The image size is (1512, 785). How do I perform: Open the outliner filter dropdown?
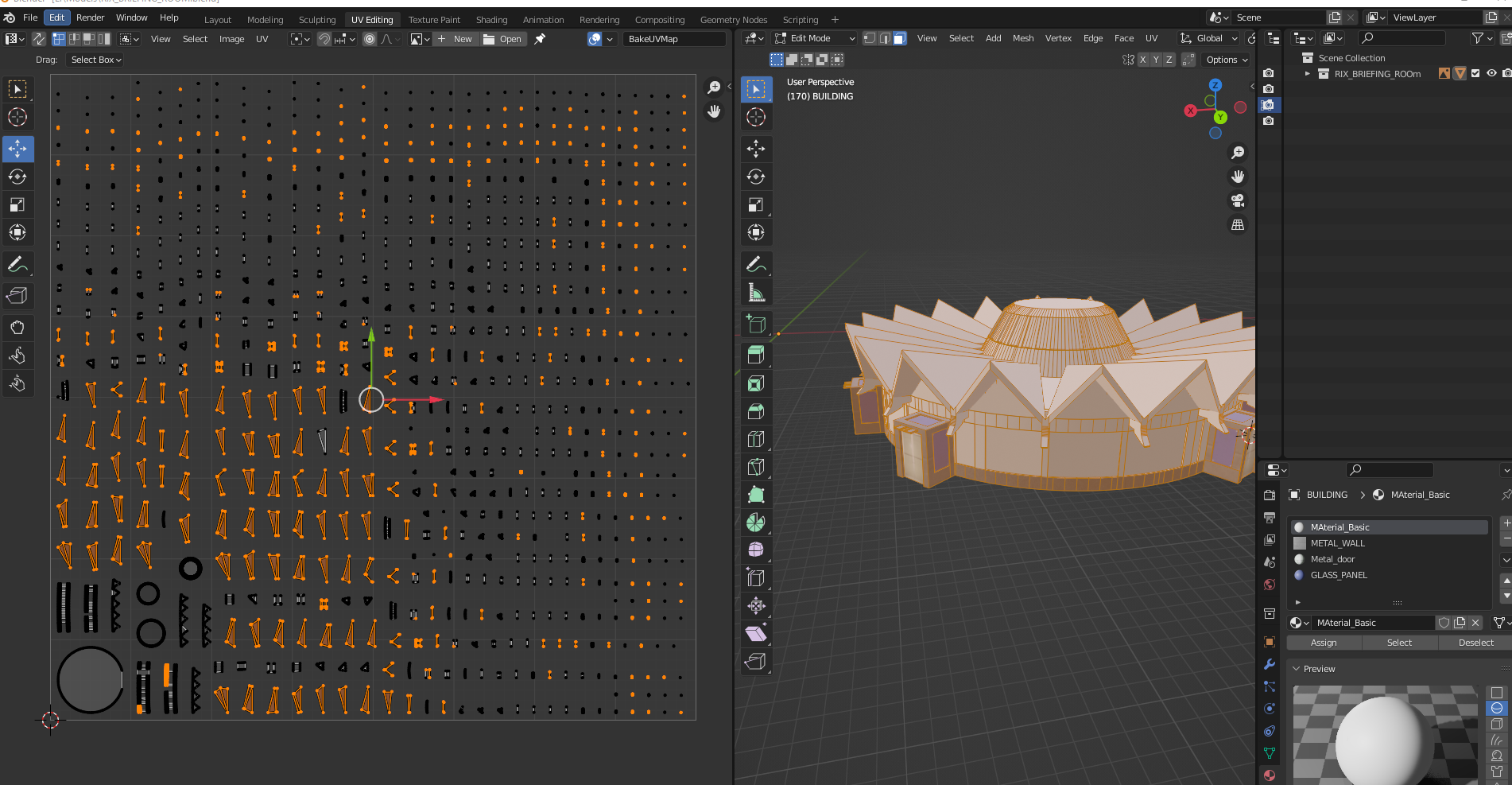click(x=1482, y=38)
